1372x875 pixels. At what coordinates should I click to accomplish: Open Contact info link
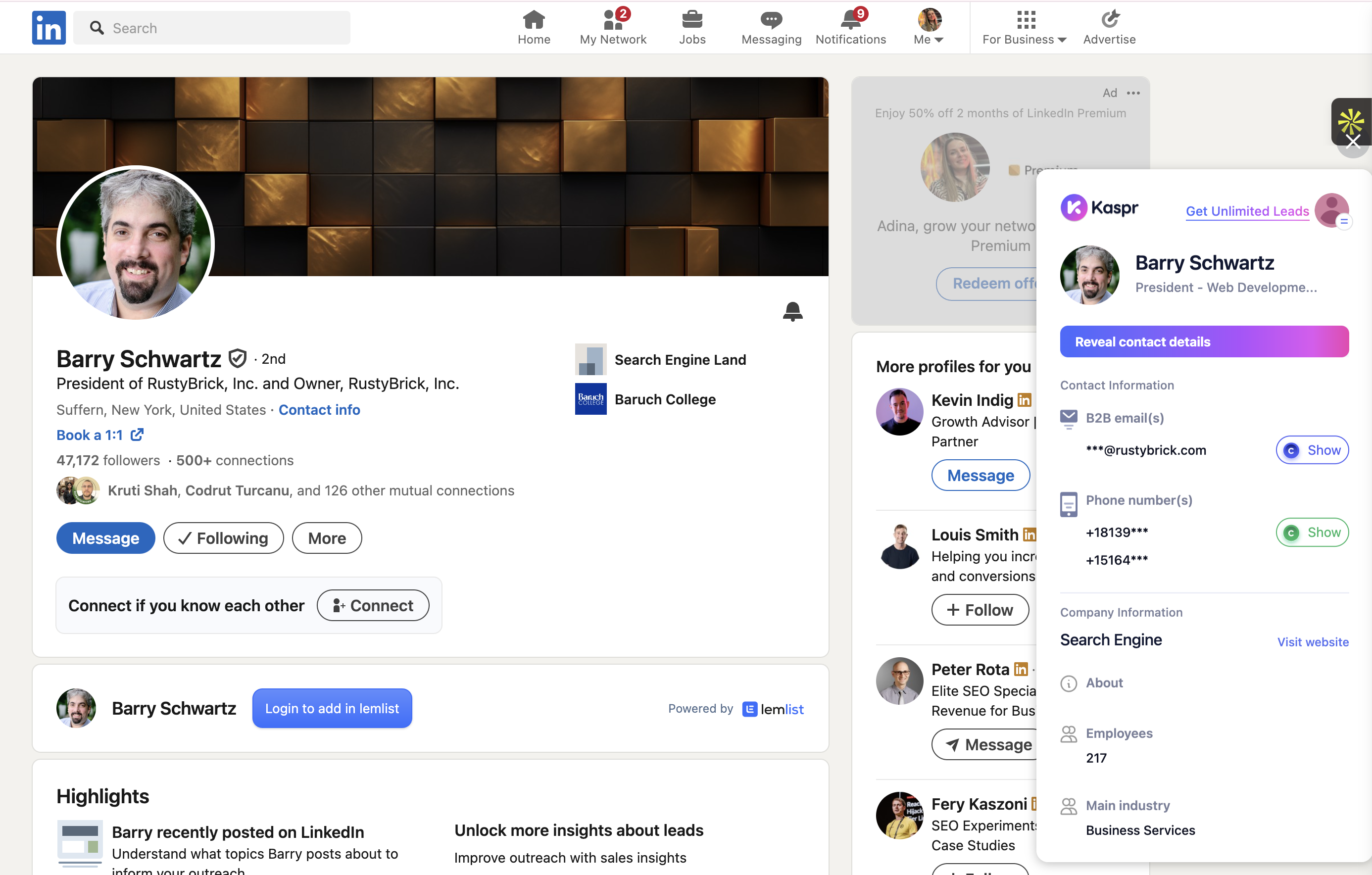(x=319, y=410)
